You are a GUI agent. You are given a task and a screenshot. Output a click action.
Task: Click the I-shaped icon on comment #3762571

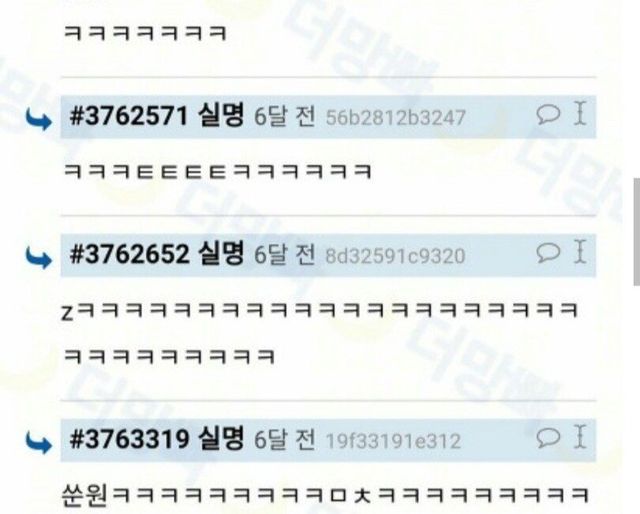[580, 113]
